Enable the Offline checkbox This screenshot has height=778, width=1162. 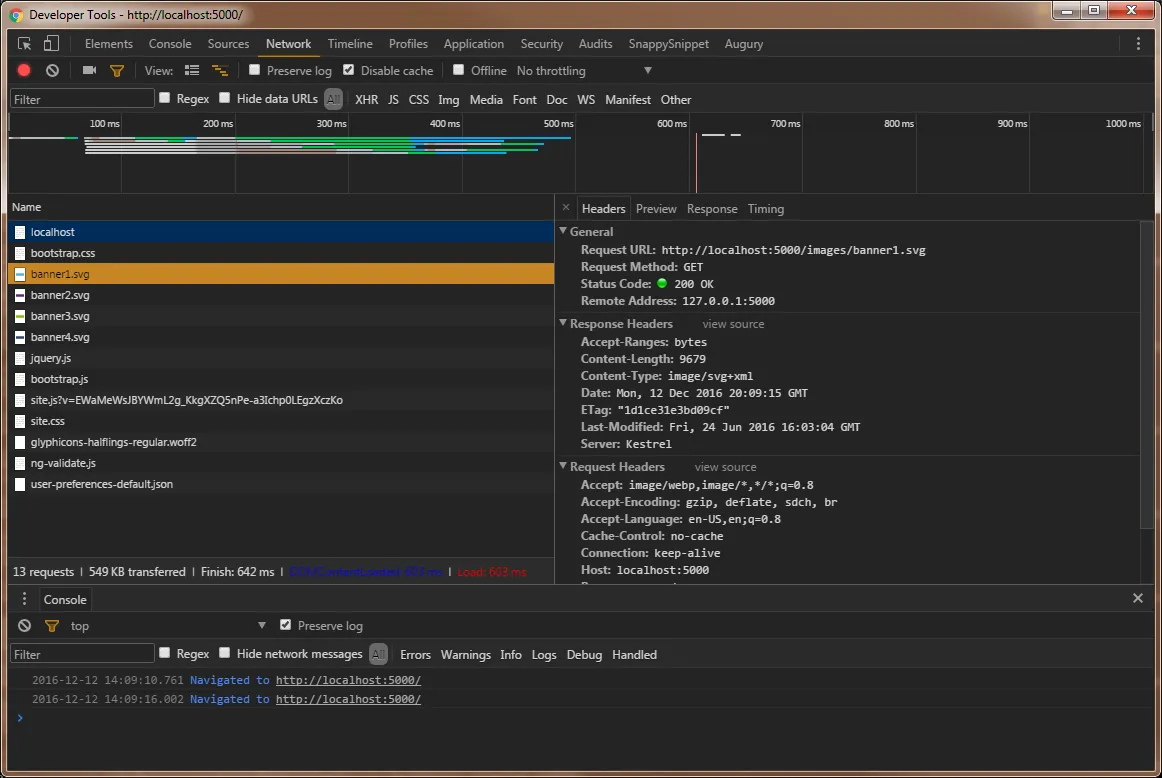click(x=459, y=70)
